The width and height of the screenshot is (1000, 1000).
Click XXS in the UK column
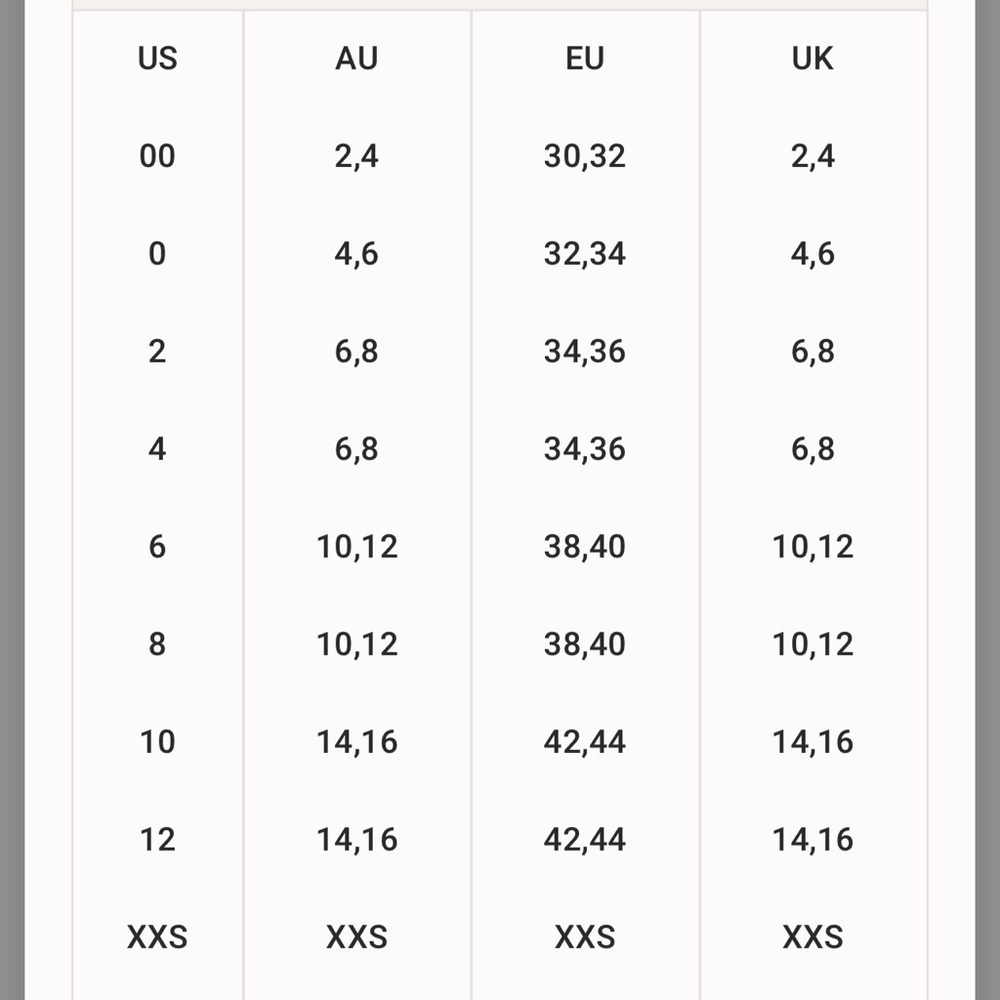click(x=812, y=937)
